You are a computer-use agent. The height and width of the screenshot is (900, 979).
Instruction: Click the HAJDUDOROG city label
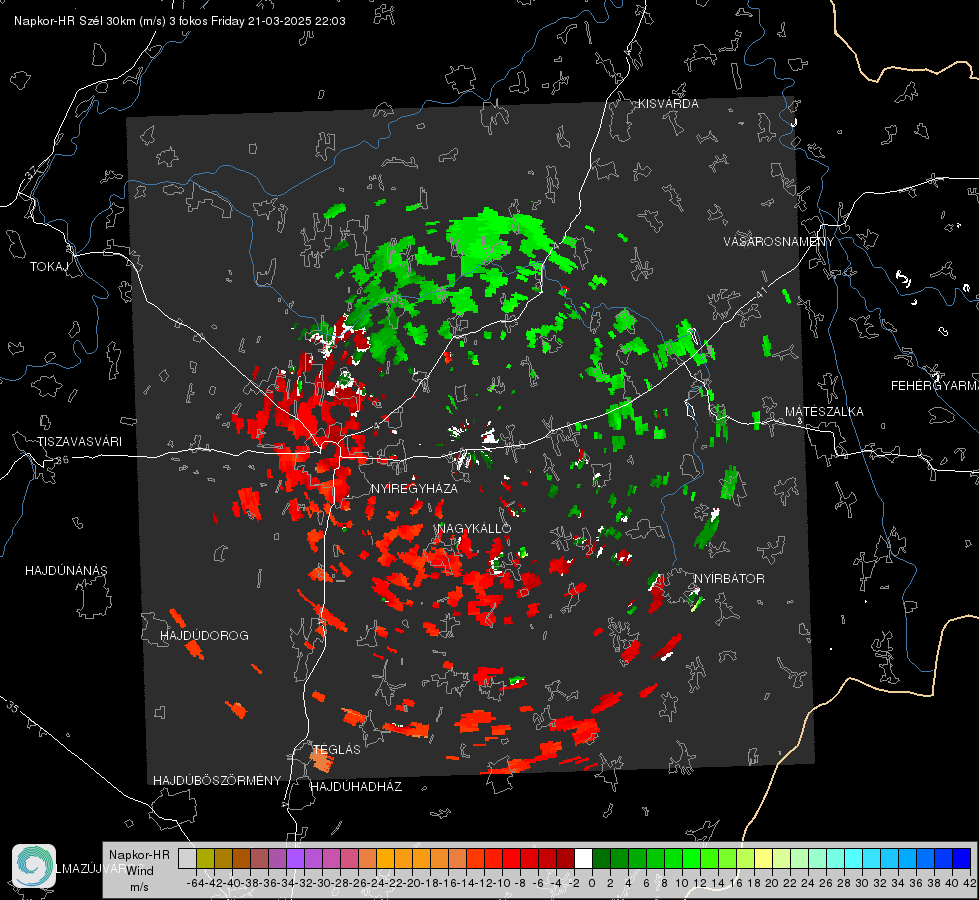click(204, 635)
